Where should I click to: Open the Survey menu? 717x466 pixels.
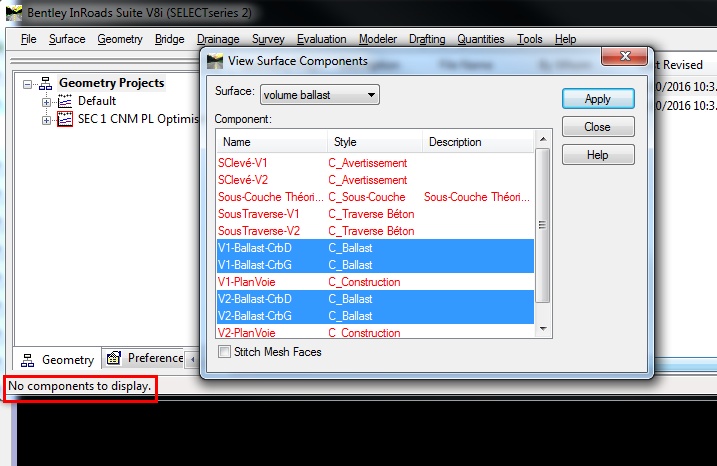[268, 39]
